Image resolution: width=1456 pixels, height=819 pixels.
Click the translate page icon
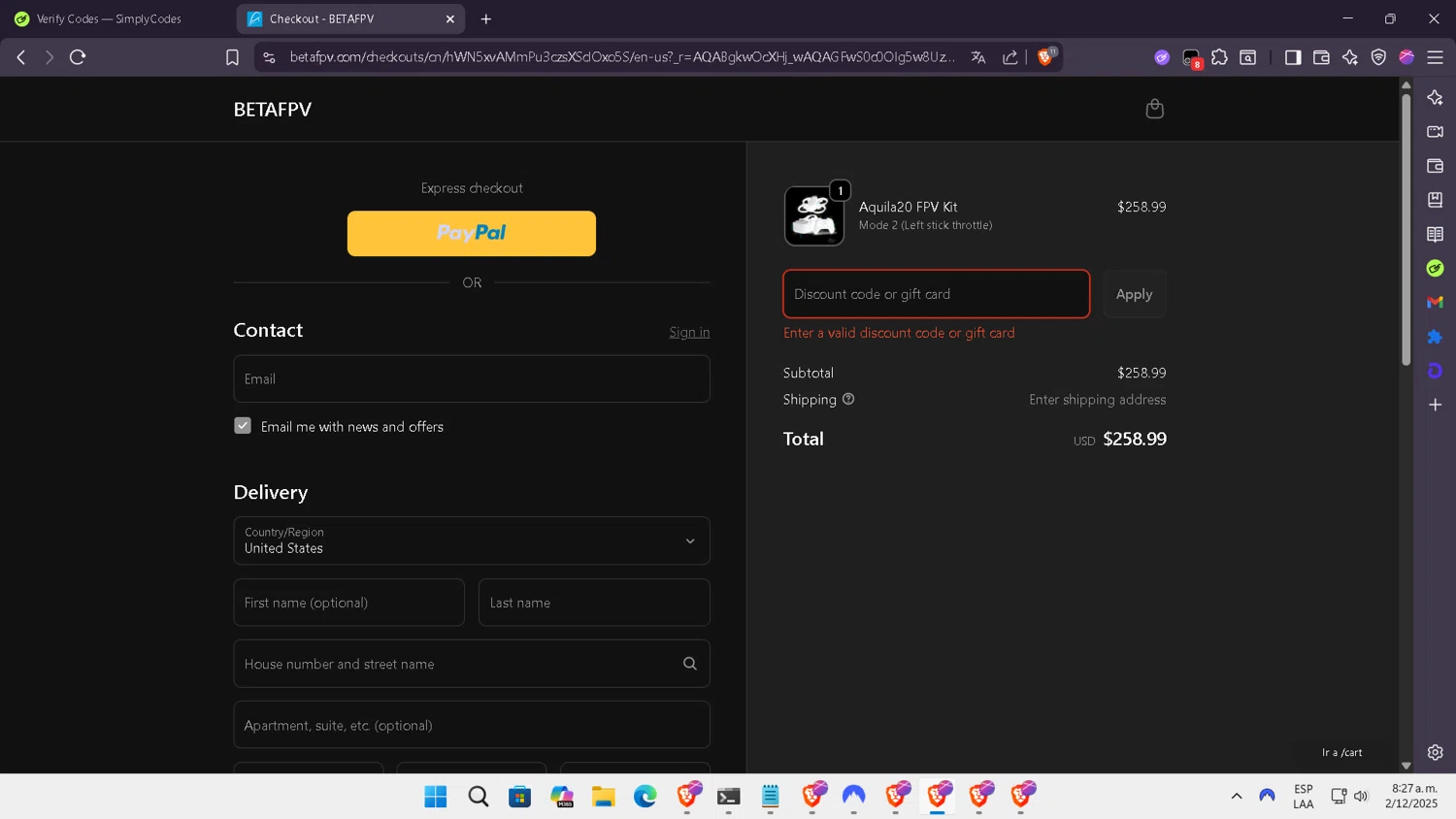[978, 57]
